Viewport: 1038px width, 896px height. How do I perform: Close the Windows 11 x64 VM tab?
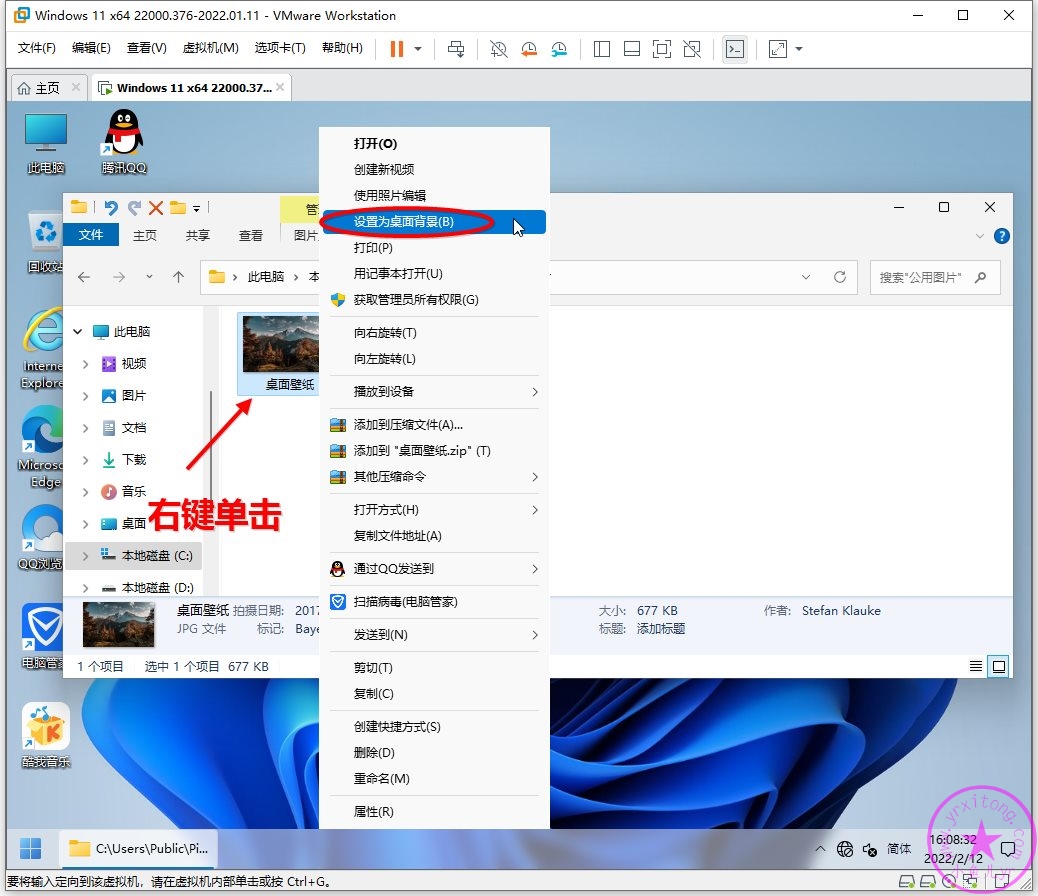pos(281,87)
